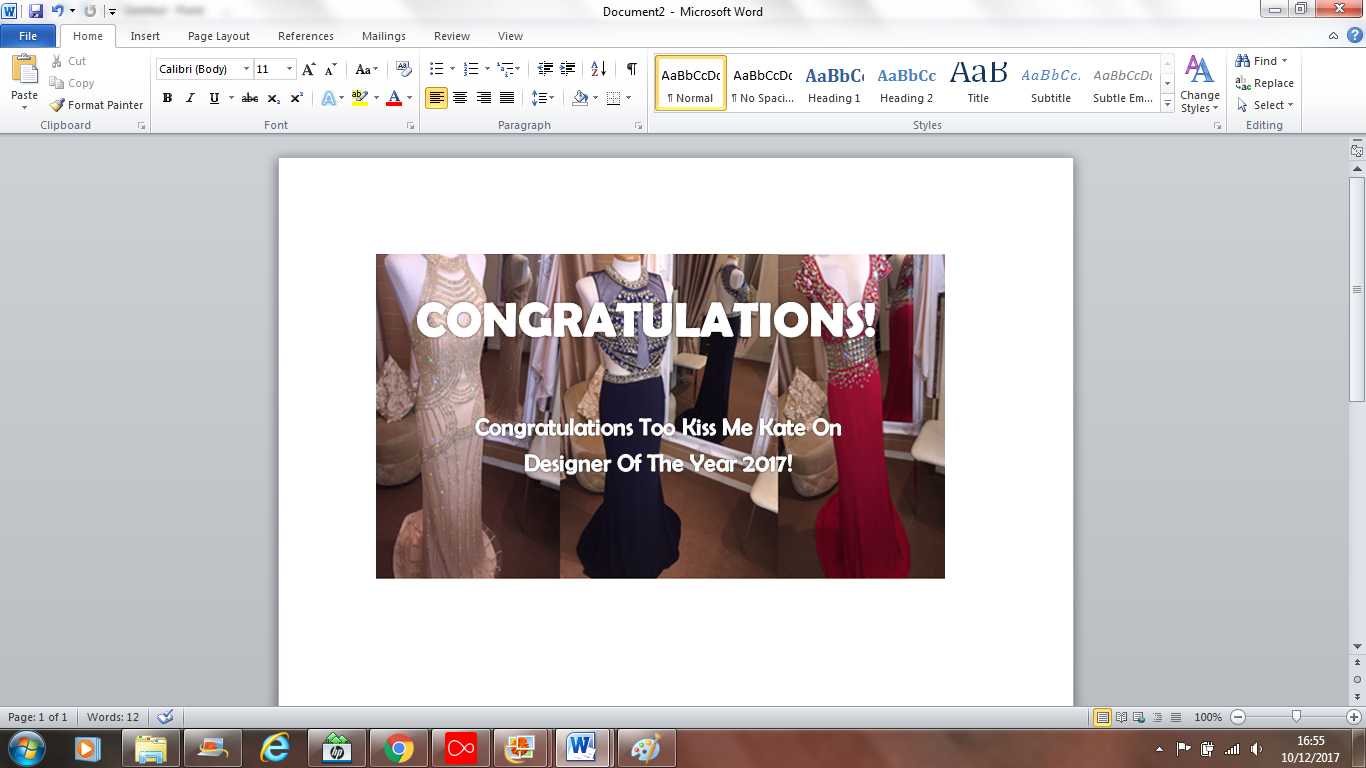Open the Change Case Aa dropdown

coord(367,69)
